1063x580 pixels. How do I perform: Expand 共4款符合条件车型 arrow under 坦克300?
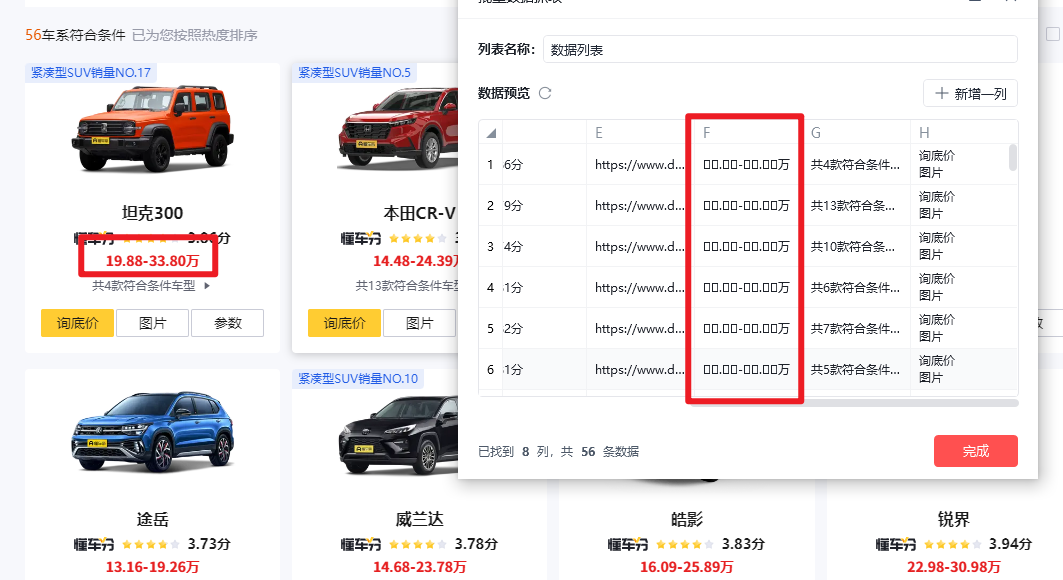click(x=207, y=286)
